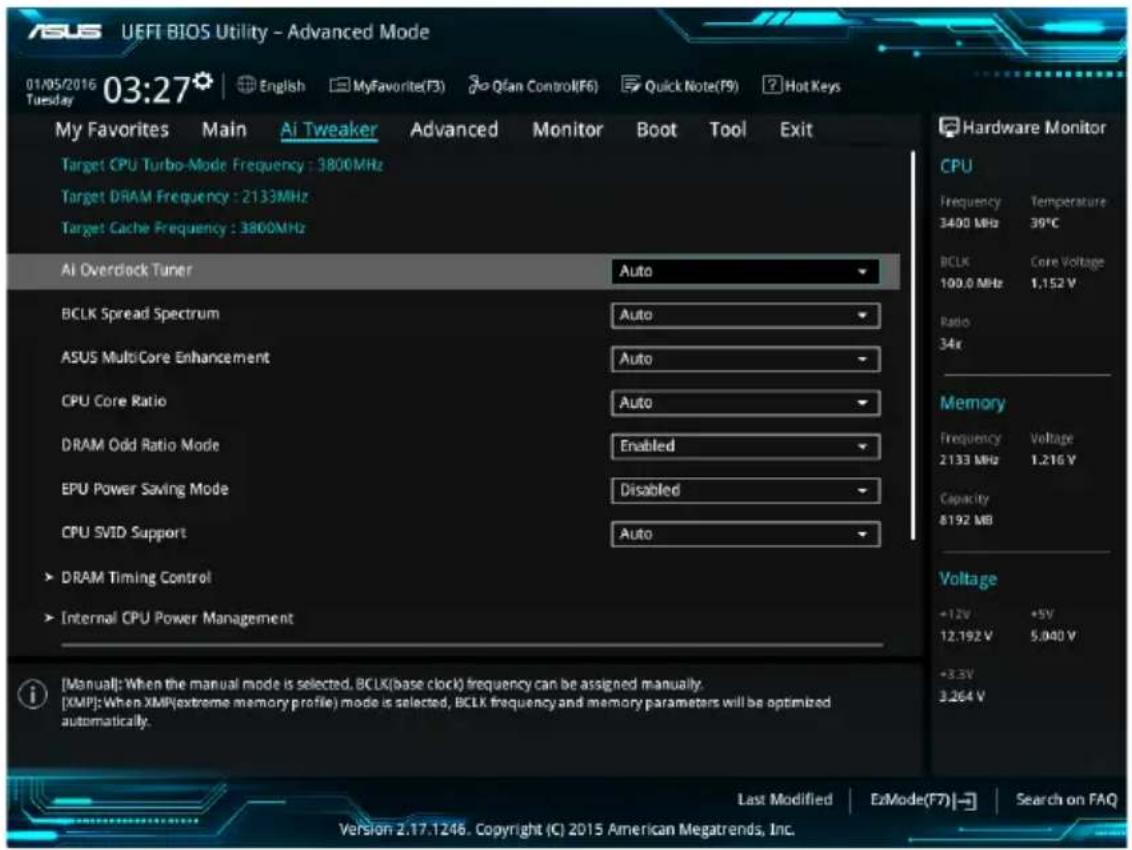Open the Ai Overclock Tuner dropdown
This screenshot has width=1132, height=850.
click(745, 272)
